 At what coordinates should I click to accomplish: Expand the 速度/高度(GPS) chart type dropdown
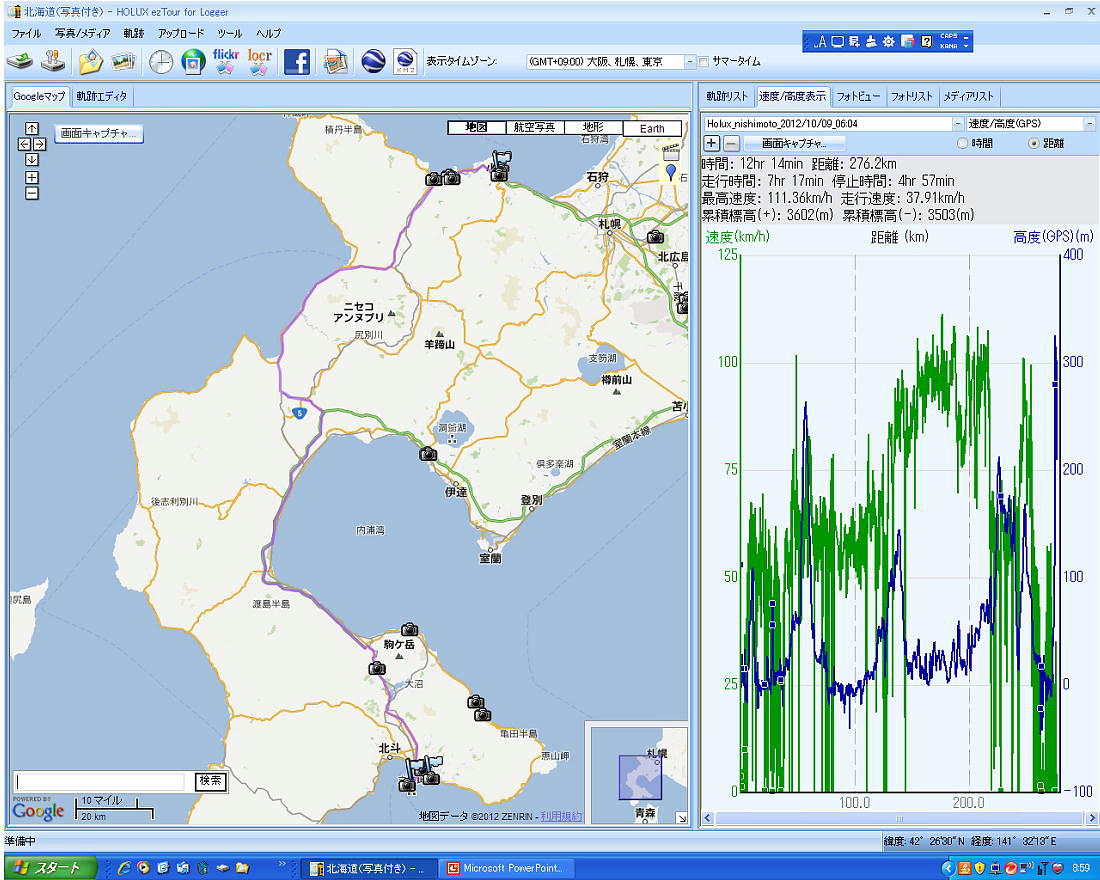(x=1089, y=123)
